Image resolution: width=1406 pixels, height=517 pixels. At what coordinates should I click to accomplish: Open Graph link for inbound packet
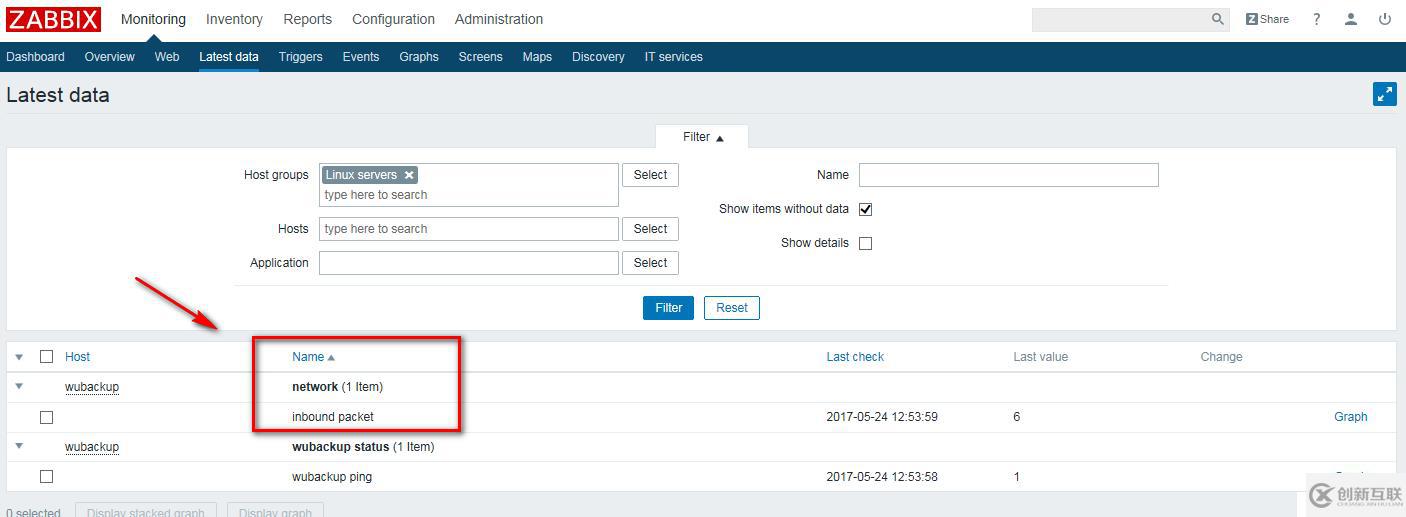click(1350, 417)
